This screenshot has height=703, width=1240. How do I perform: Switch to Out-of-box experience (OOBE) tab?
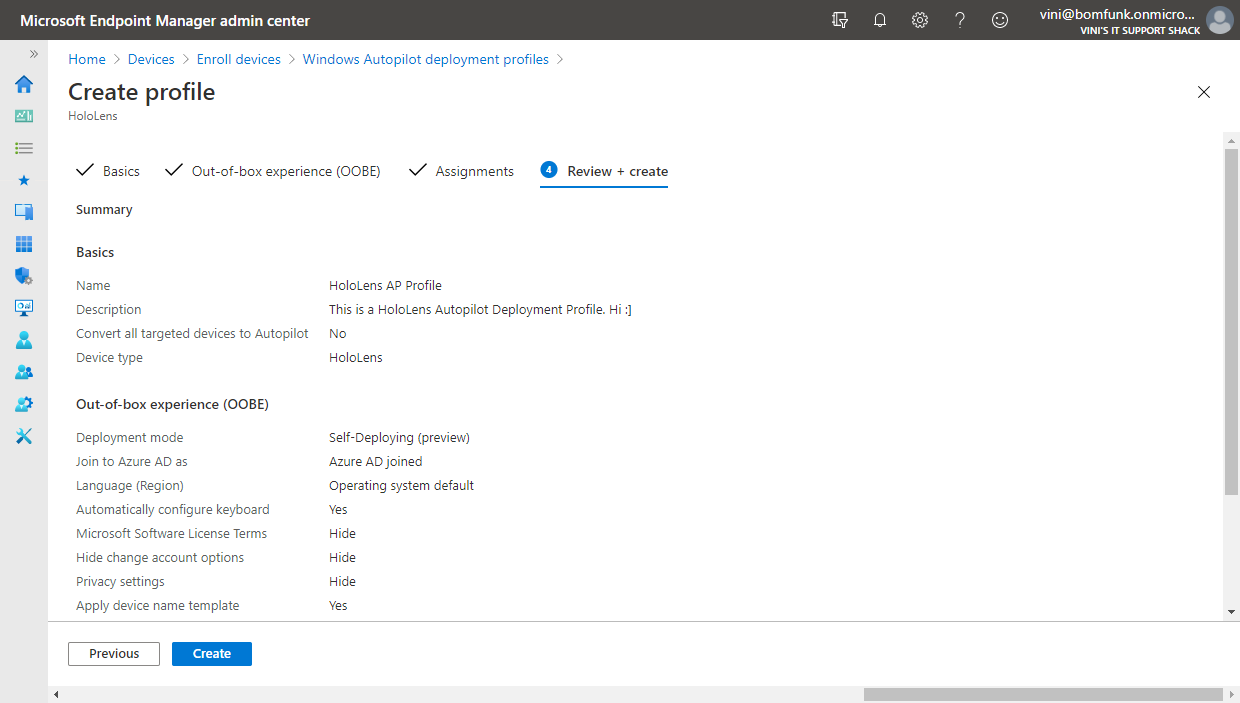273,171
